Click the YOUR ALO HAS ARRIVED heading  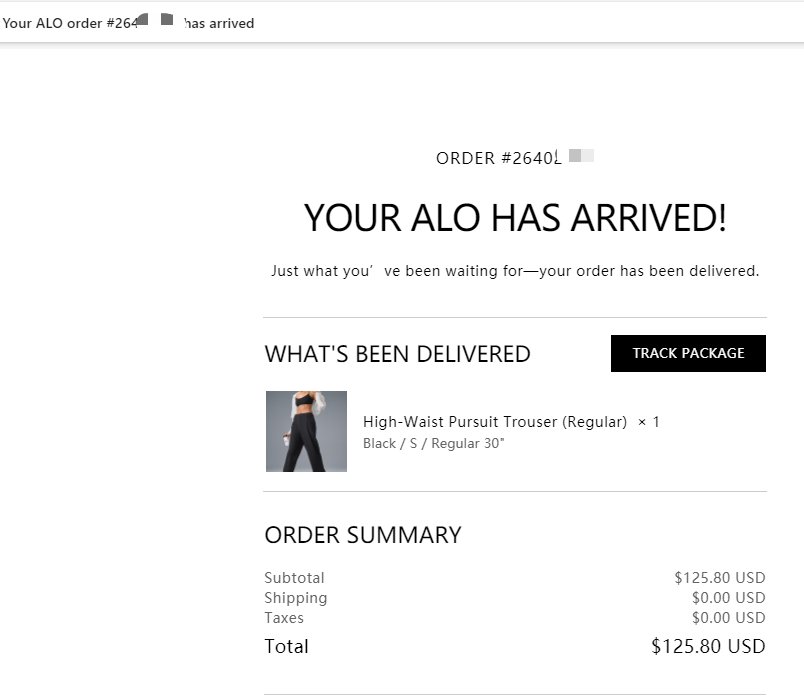point(515,218)
